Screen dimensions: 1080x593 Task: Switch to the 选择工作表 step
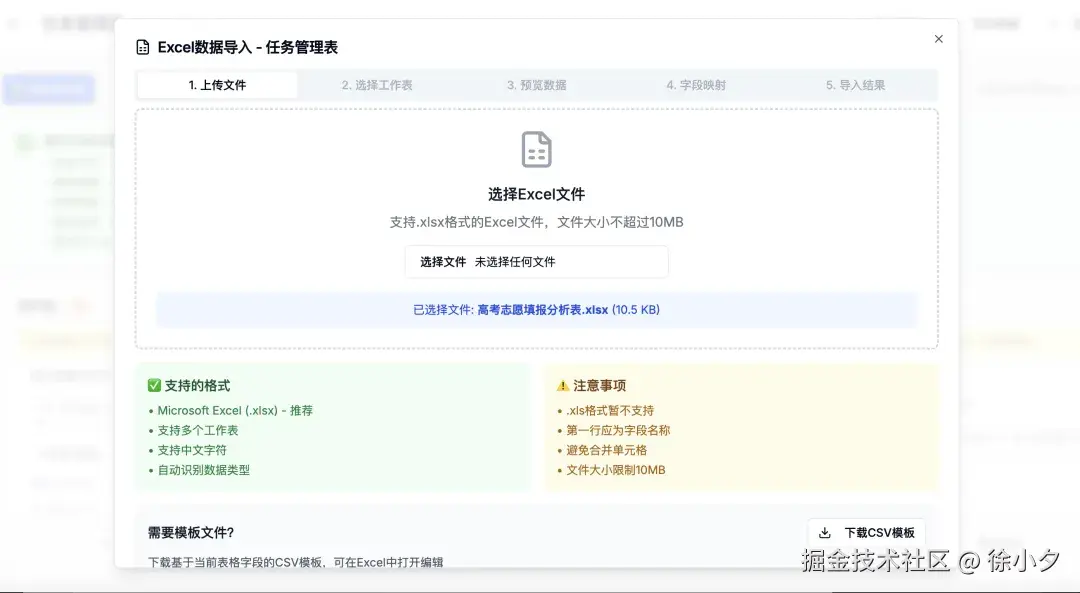(376, 86)
